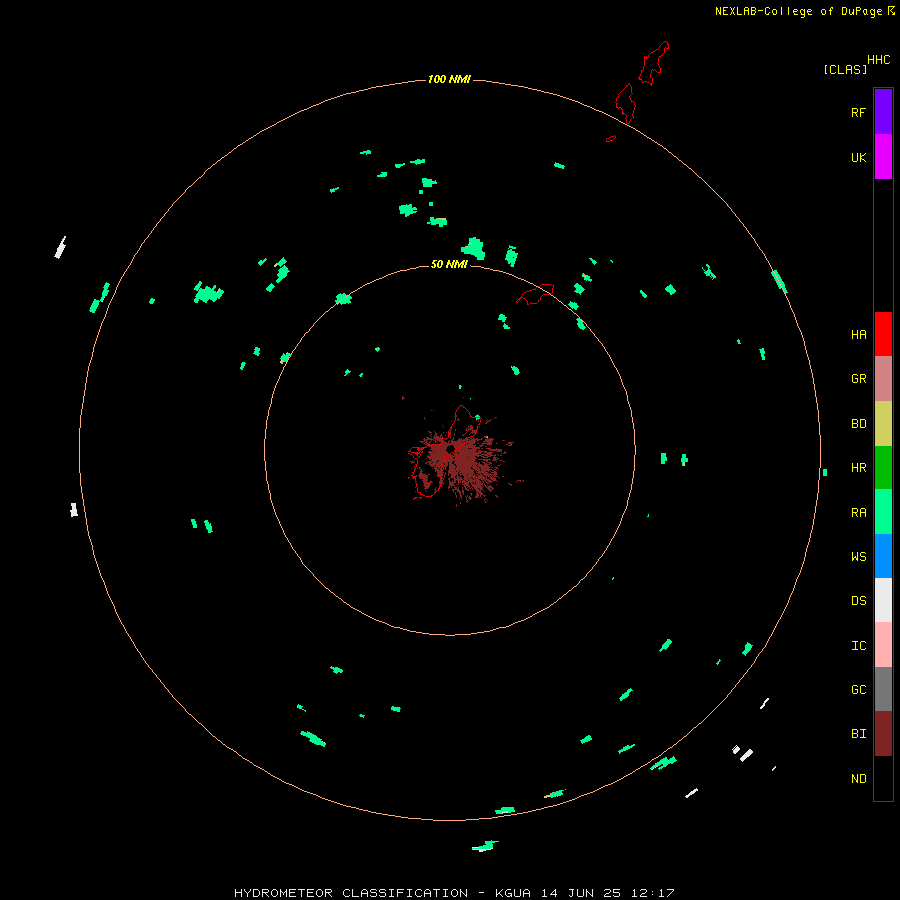The width and height of the screenshot is (900, 900).
Task: Click the HA legend label
Action: pyautogui.click(x=858, y=334)
